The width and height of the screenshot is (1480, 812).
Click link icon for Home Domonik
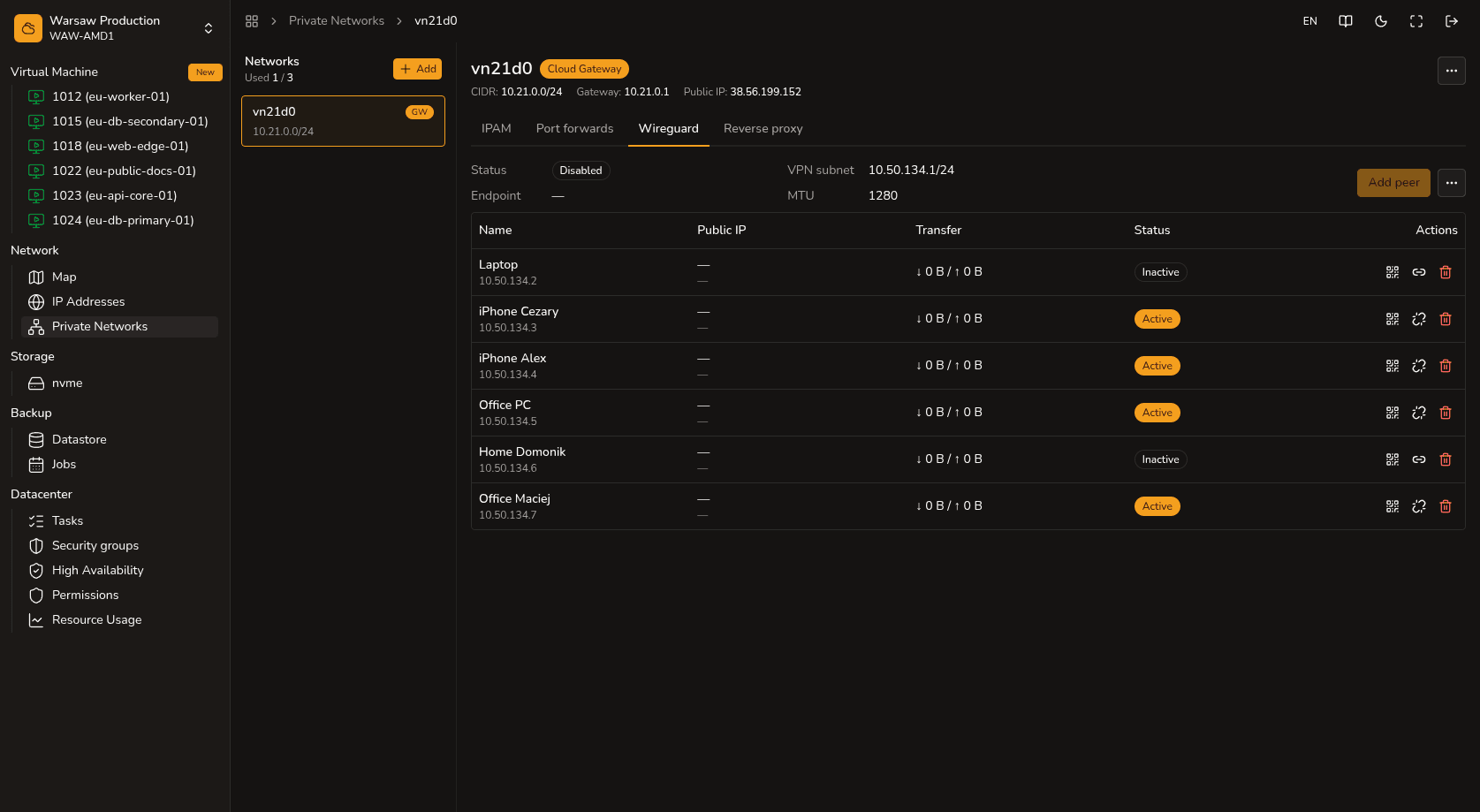pos(1419,459)
